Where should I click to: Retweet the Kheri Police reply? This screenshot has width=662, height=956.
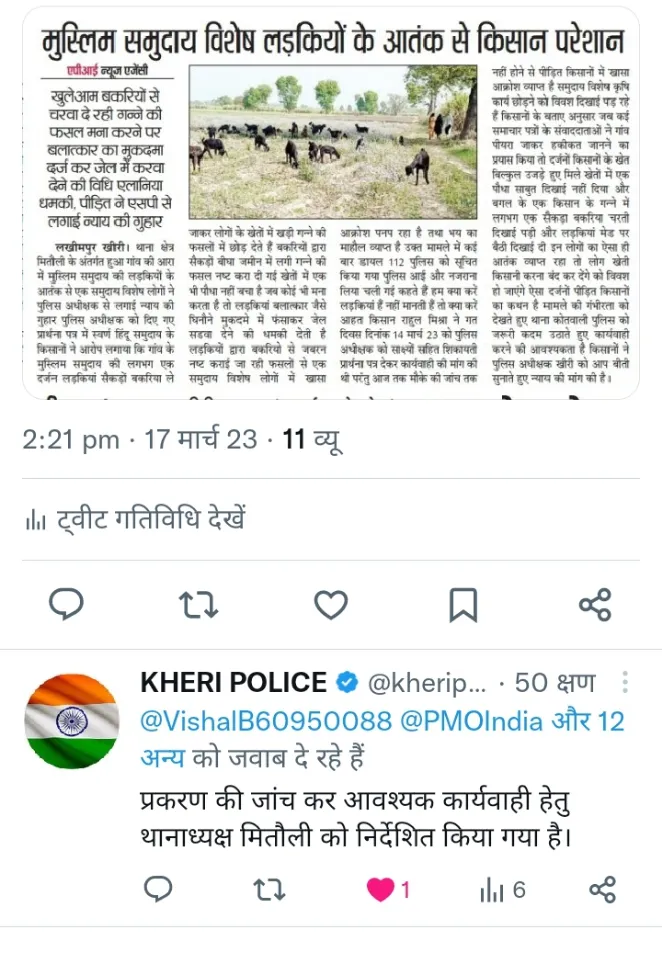(269, 890)
